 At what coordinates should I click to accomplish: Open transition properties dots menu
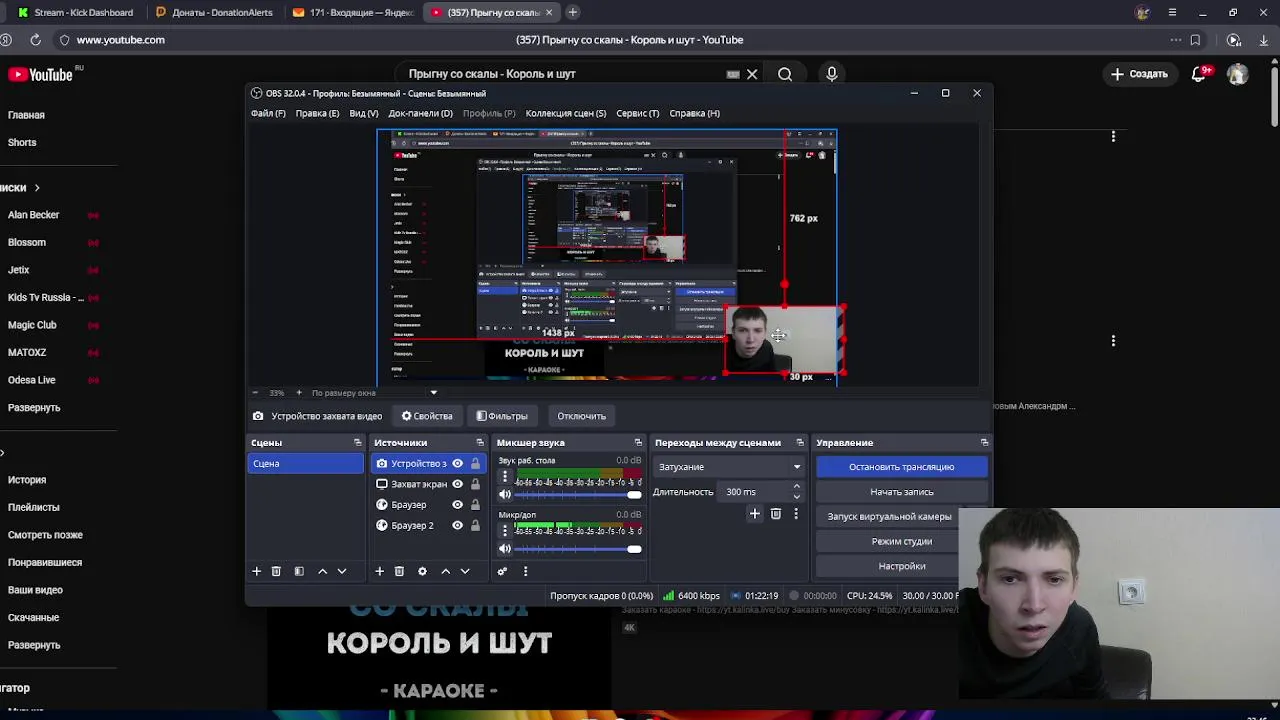[796, 514]
